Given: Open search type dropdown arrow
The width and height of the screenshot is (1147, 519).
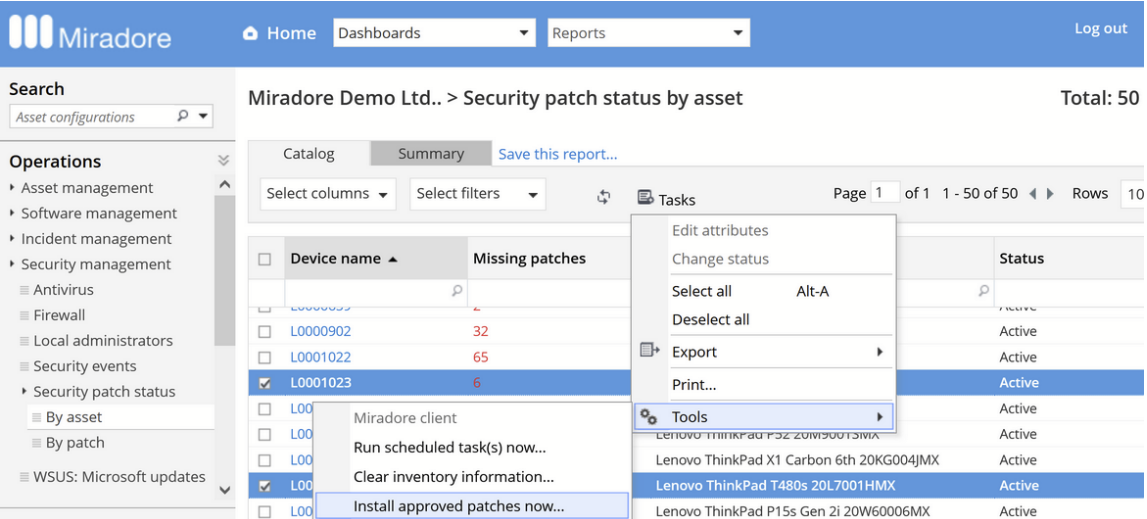Looking at the screenshot, I should 203,116.
